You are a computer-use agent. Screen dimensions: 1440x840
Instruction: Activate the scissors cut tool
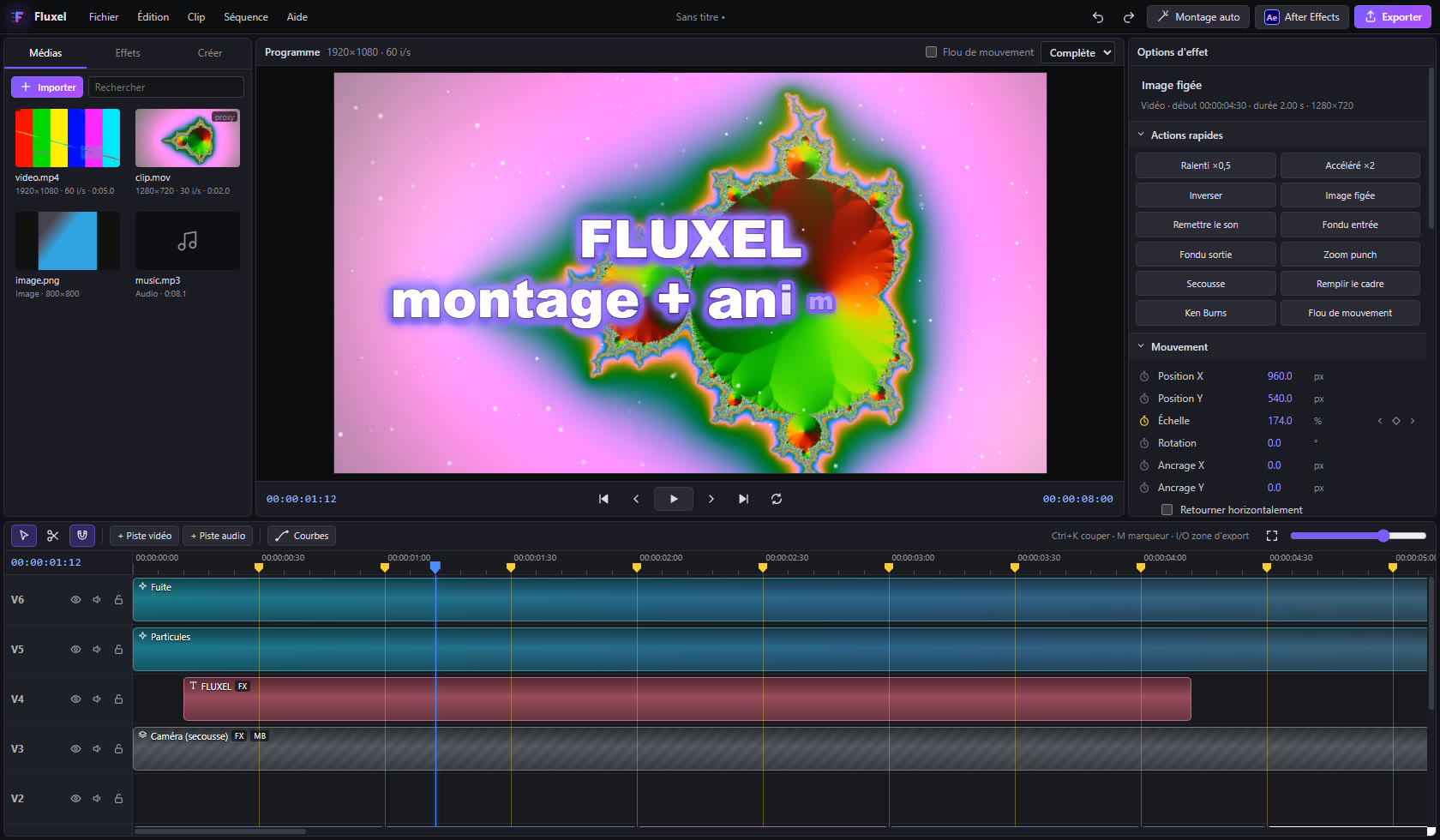(53, 536)
